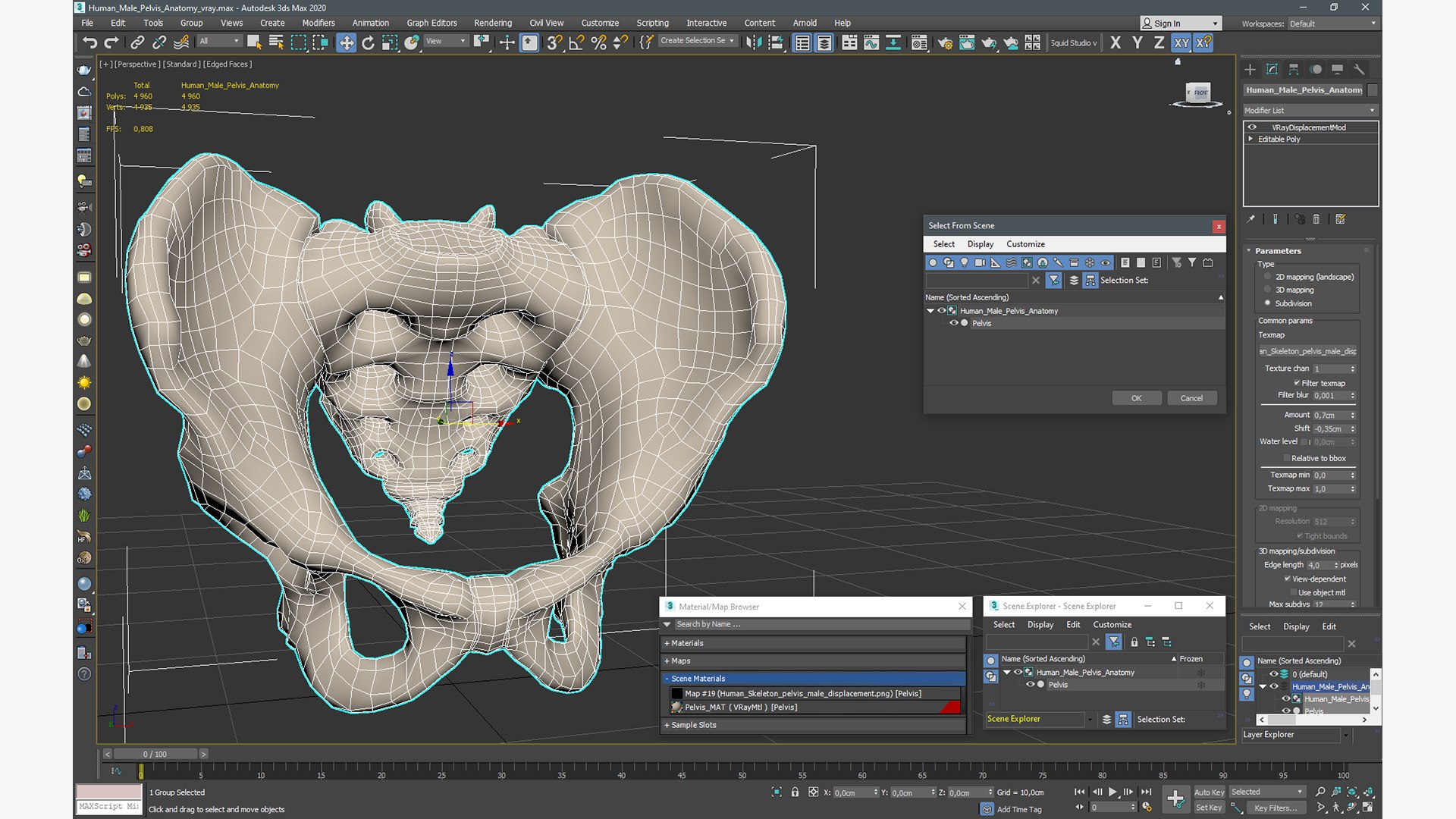
Task: Jump to the start frame
Action: pyautogui.click(x=1079, y=792)
